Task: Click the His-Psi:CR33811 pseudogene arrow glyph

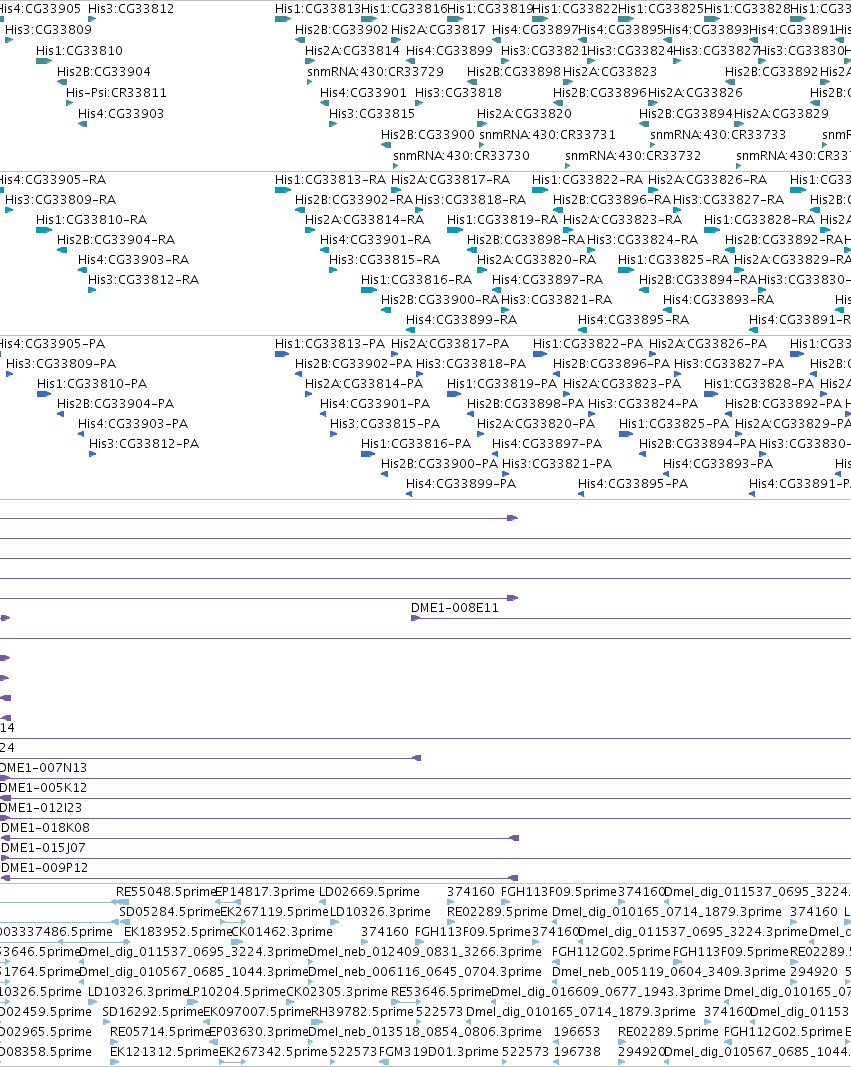Action: [x=69, y=103]
